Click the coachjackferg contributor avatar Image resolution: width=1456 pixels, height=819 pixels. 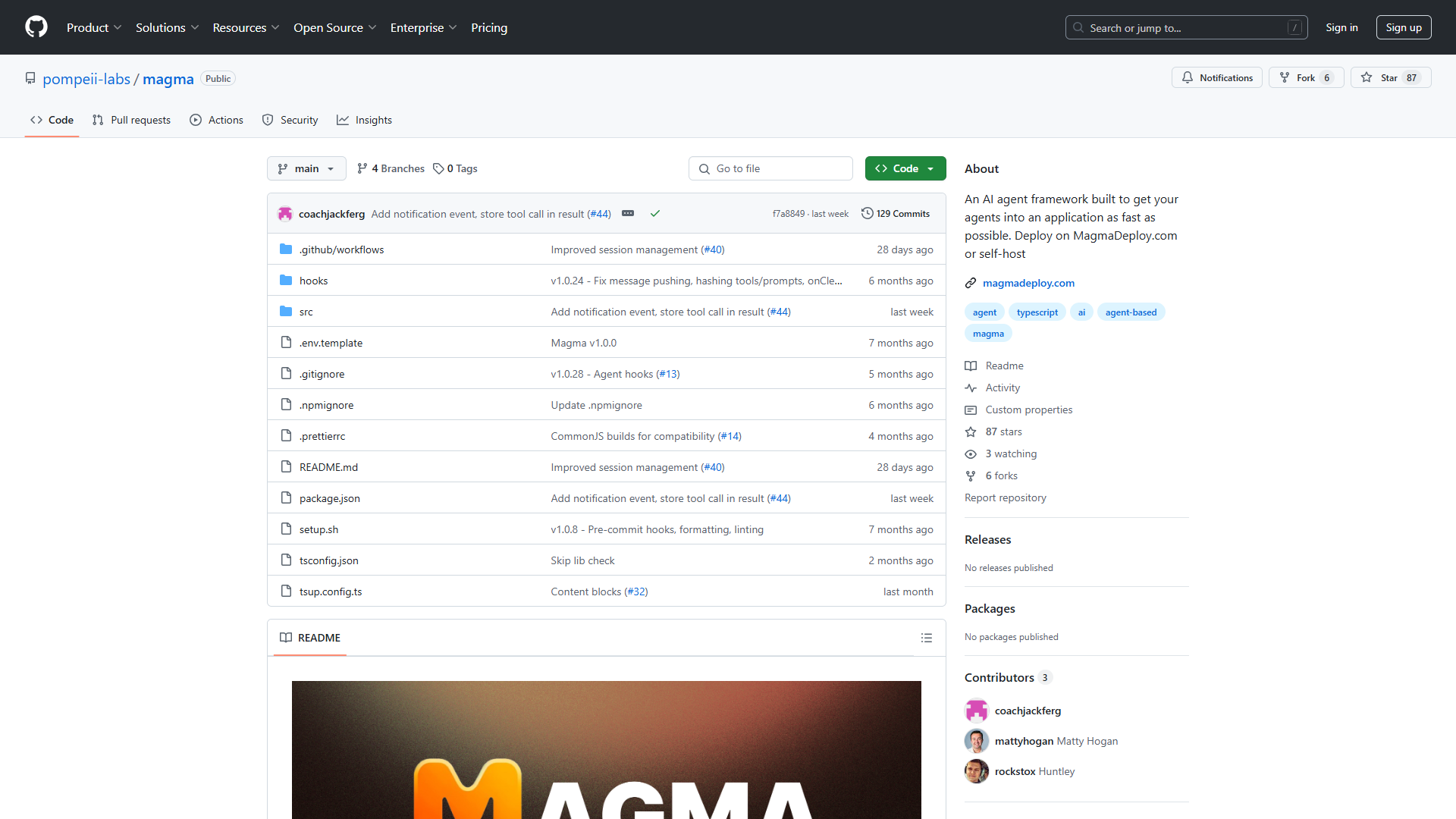click(x=977, y=711)
